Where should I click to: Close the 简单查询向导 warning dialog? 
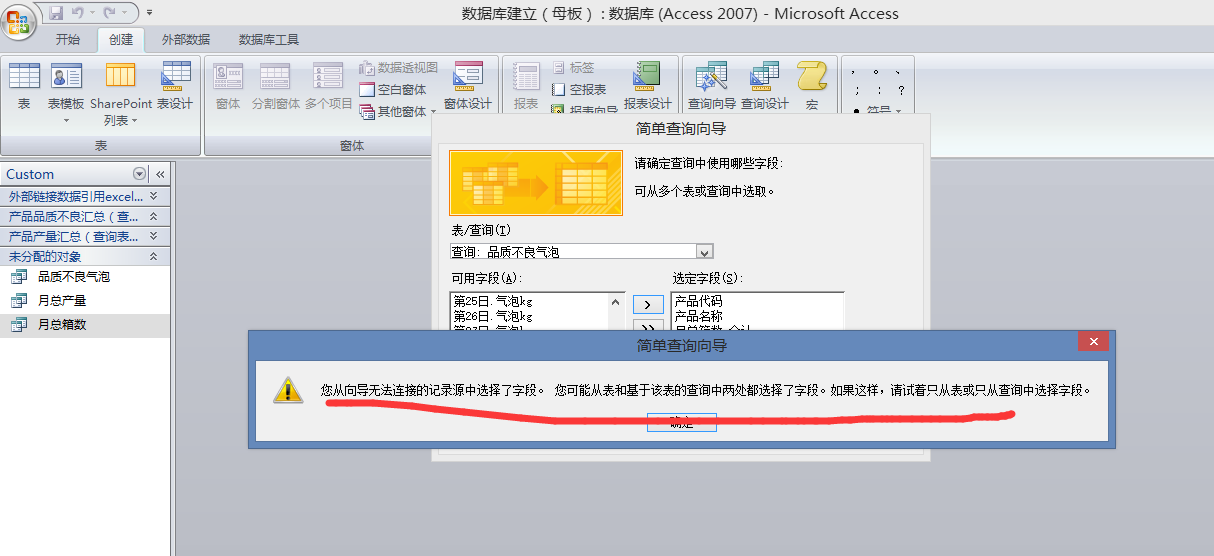point(1092,342)
